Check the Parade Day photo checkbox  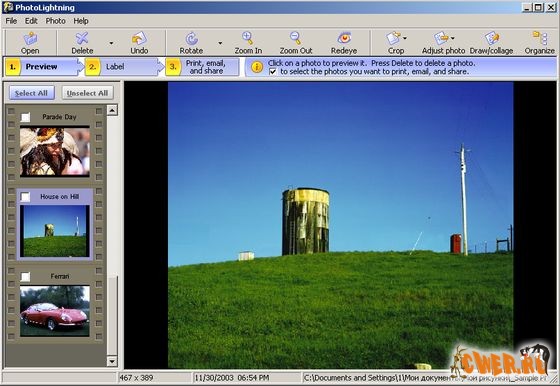(25, 117)
